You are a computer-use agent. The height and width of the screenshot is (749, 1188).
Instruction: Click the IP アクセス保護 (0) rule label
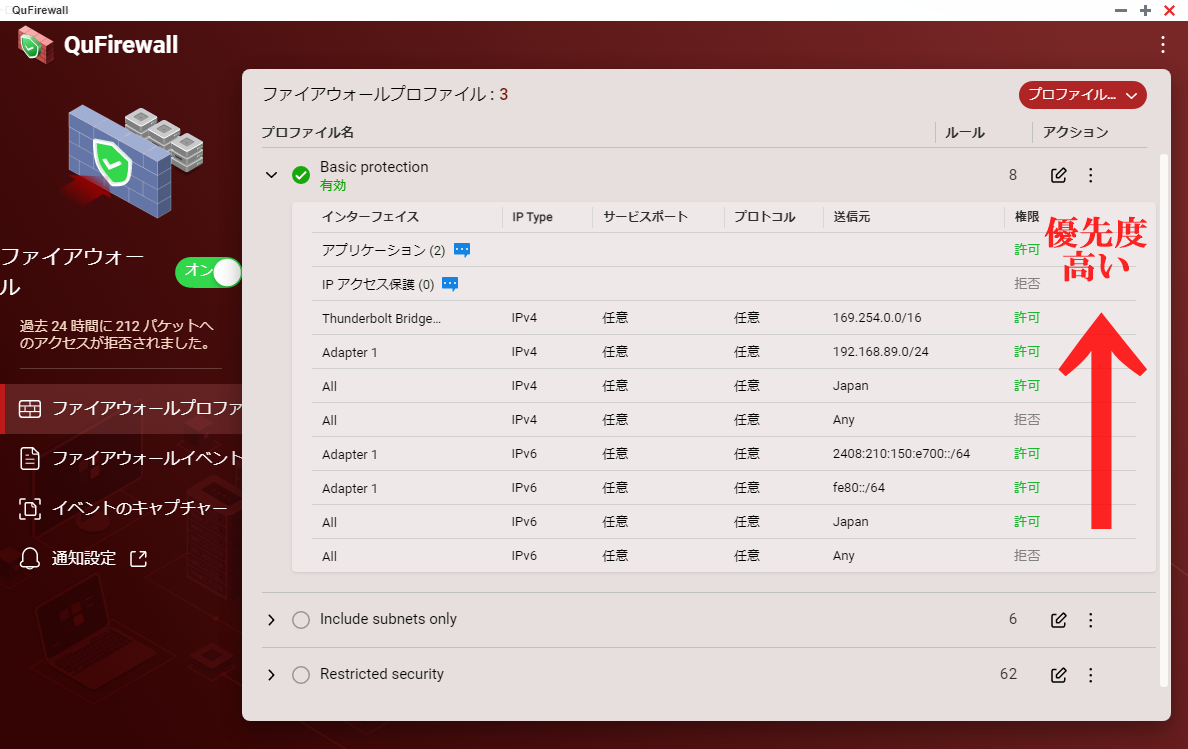tap(377, 284)
